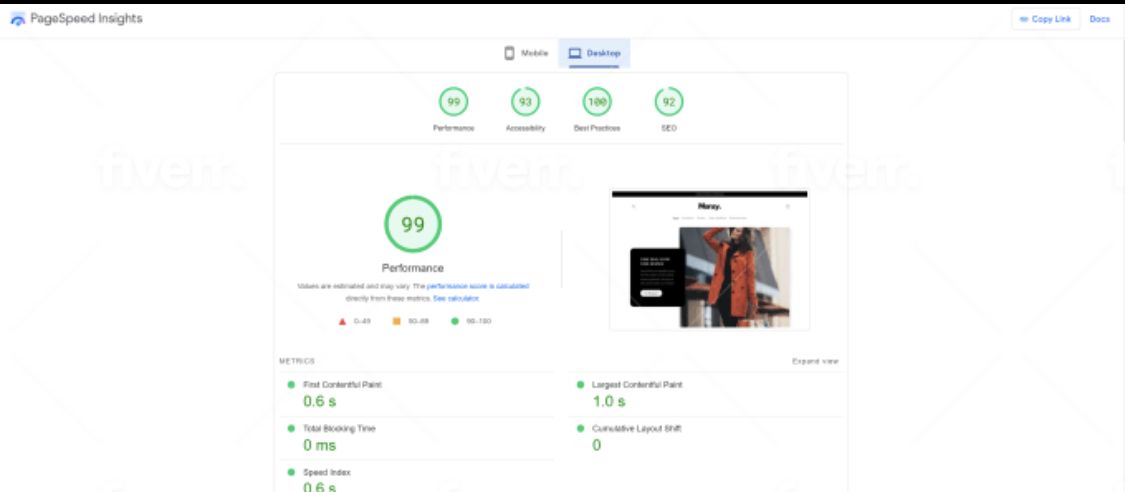Open the 'See calculator' link
1125x492 pixels.
pos(456,298)
